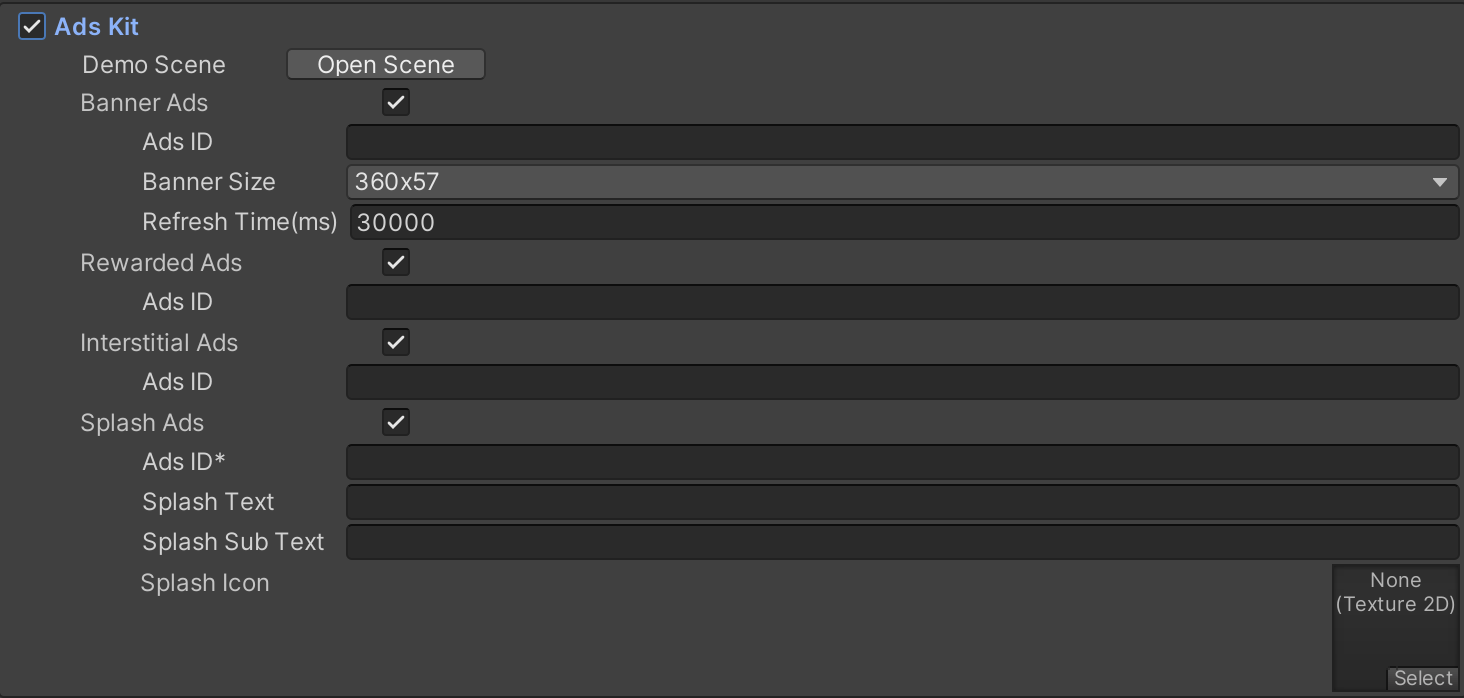Image resolution: width=1464 pixels, height=698 pixels.
Task: Click the Refresh Time input field
Action: 902,222
